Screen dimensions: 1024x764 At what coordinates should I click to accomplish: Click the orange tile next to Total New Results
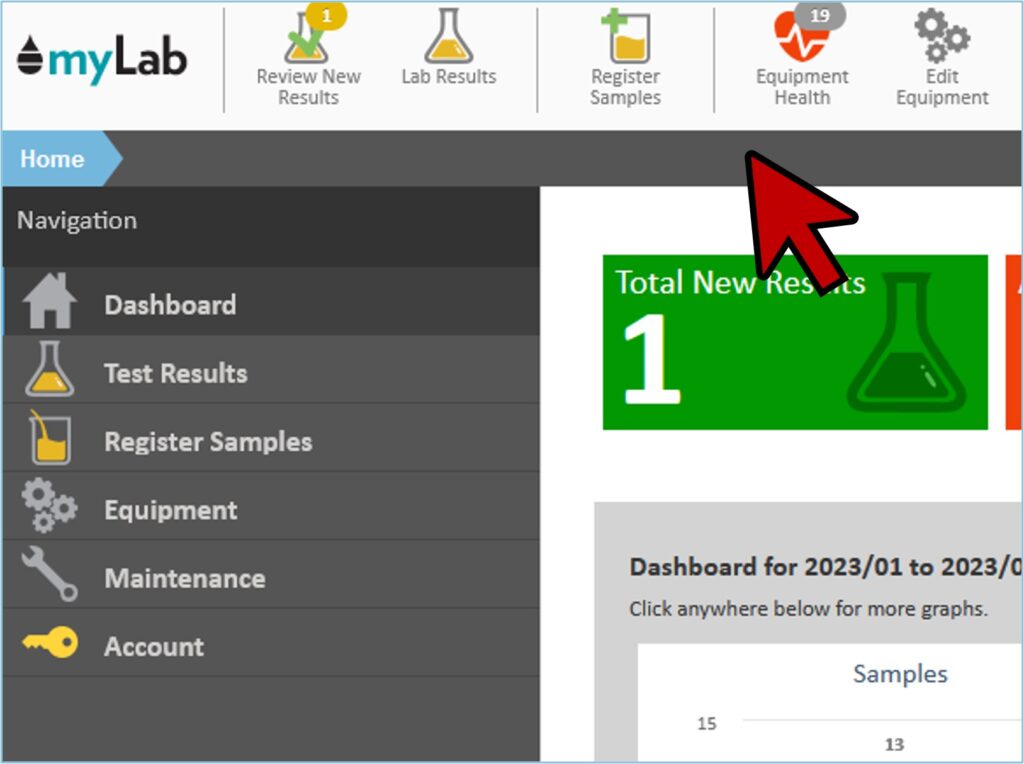tap(1013, 343)
